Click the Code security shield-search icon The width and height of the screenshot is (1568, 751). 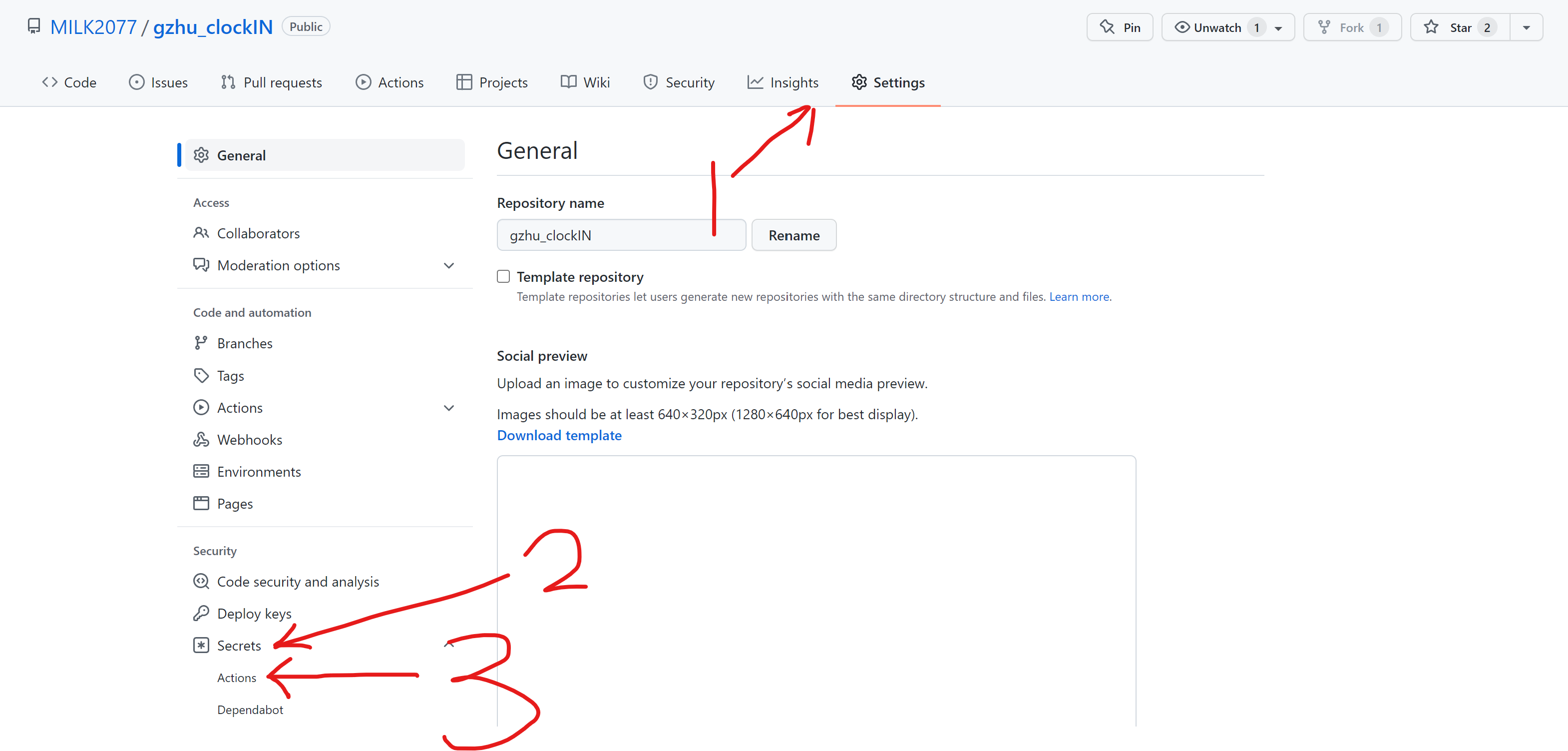pyautogui.click(x=201, y=582)
